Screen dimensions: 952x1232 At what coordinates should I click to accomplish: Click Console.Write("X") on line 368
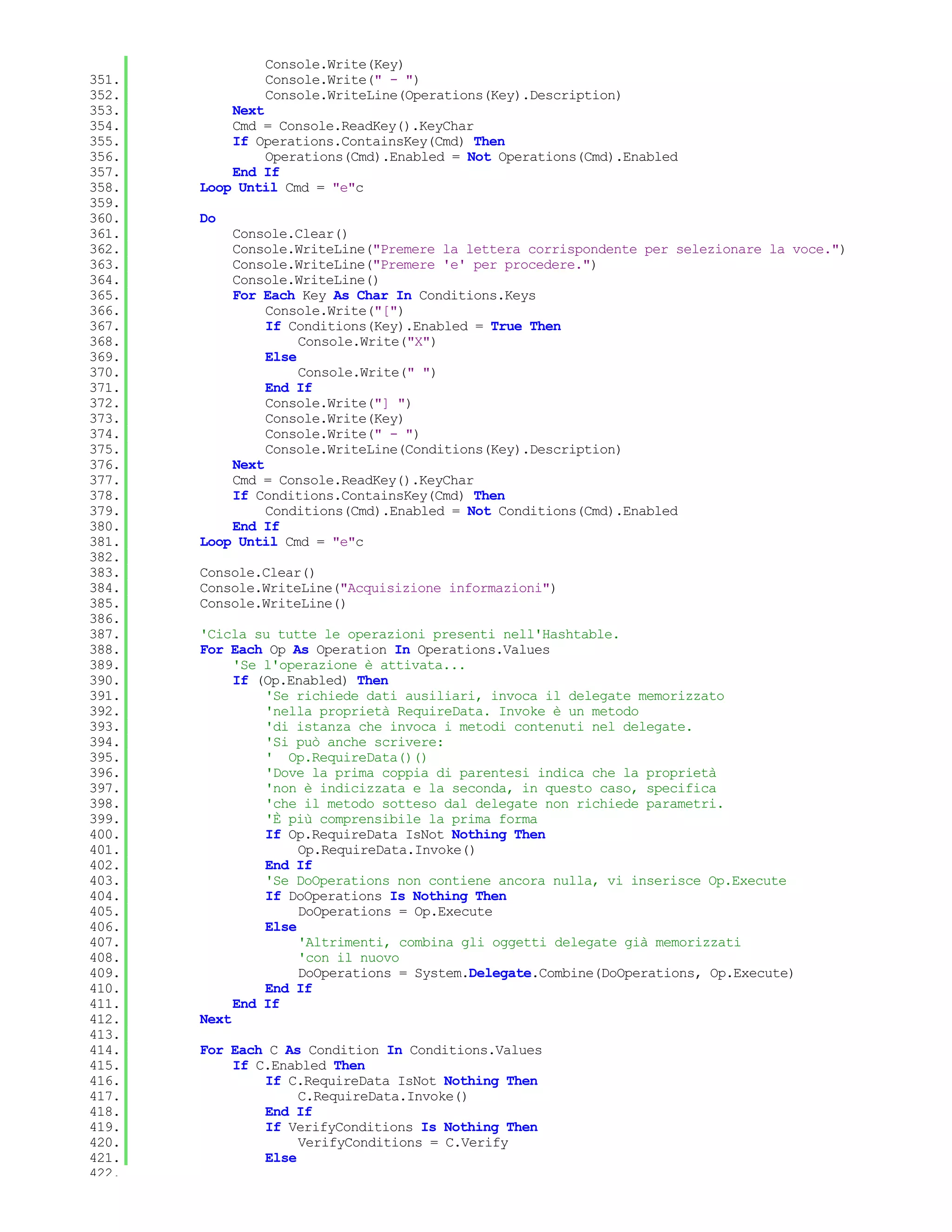pos(367,342)
